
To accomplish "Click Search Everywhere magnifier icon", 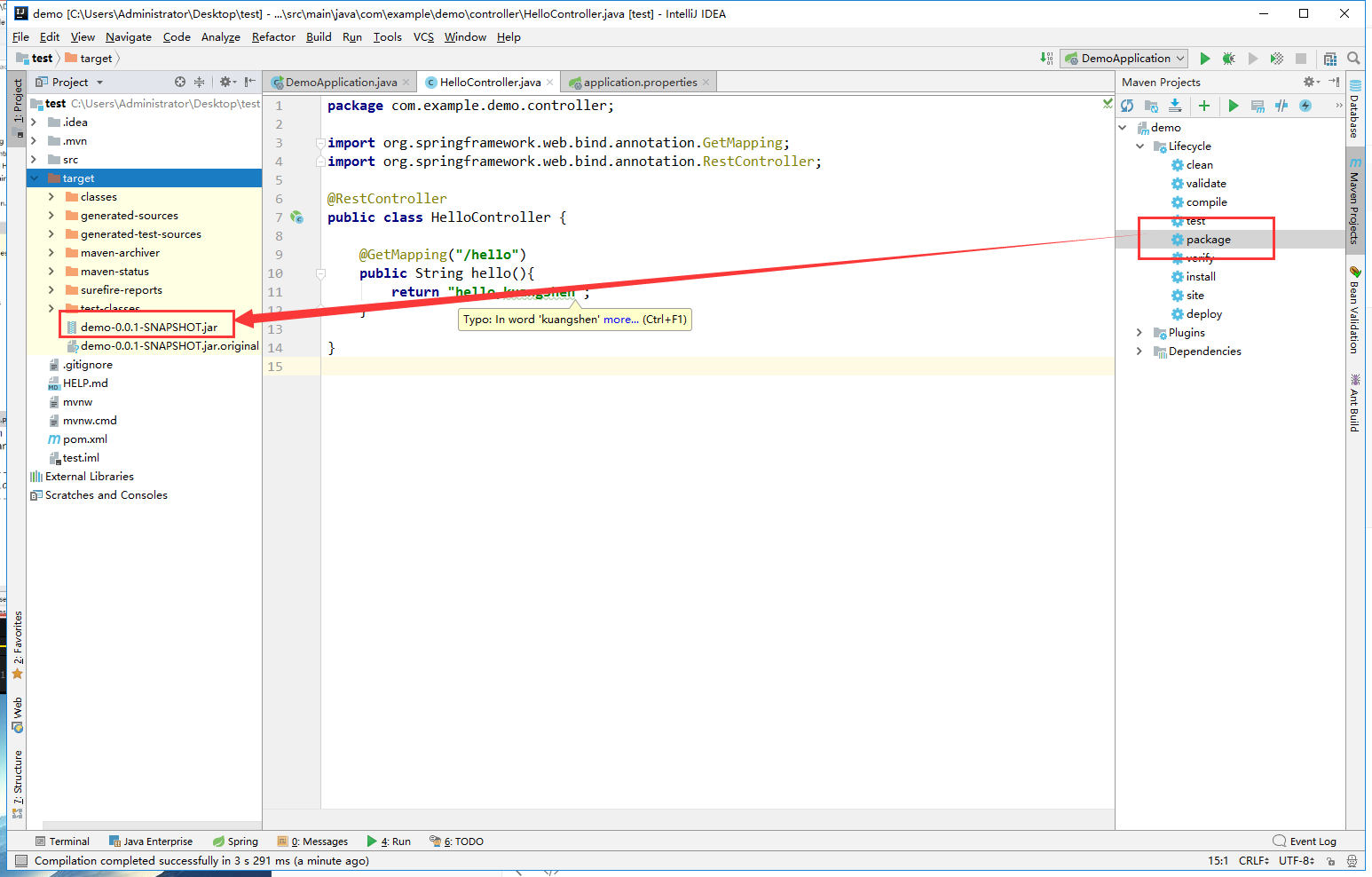I will [x=1353, y=59].
